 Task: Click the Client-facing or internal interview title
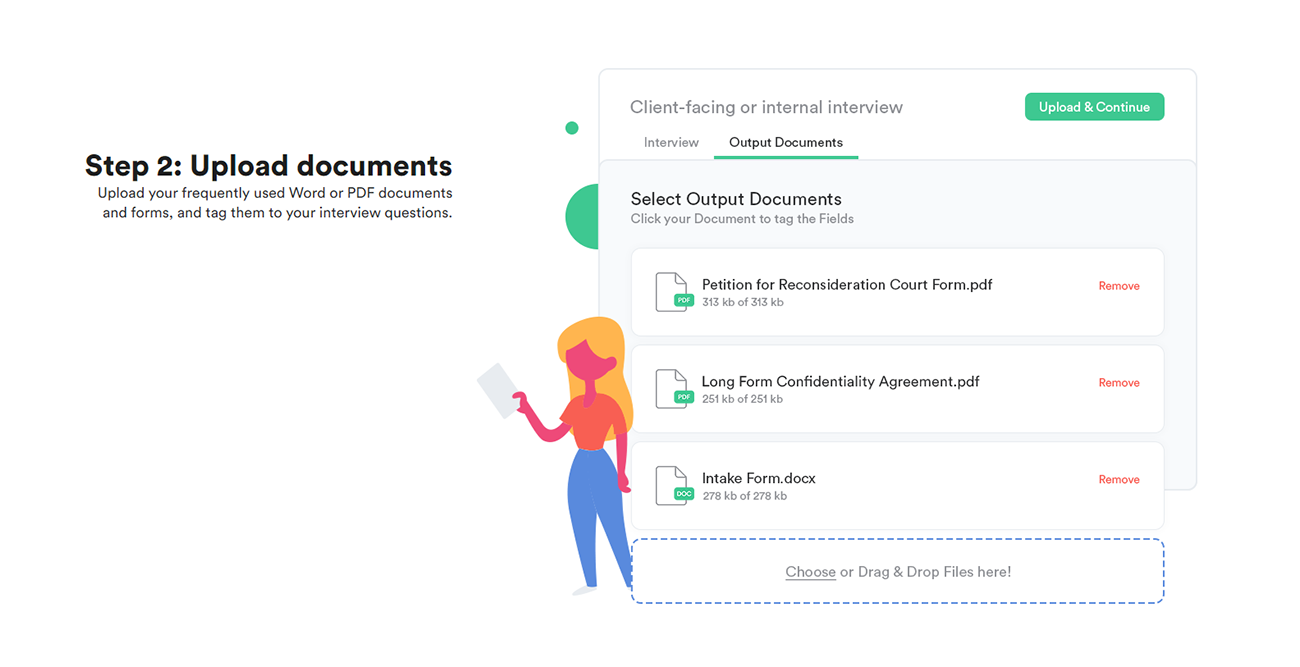click(x=766, y=107)
